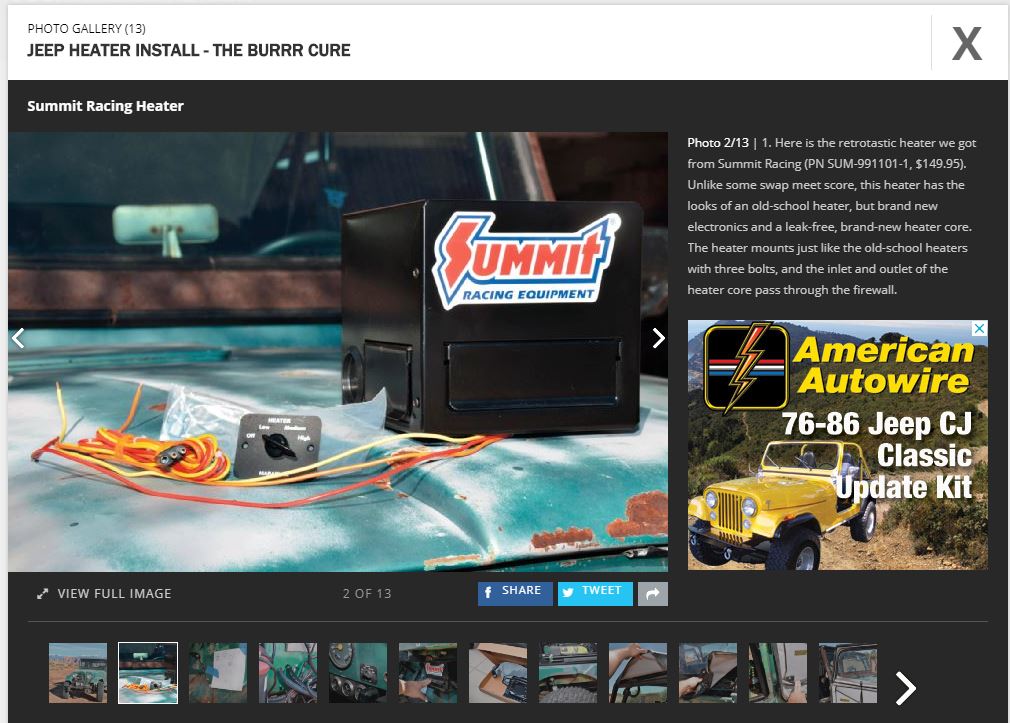This screenshot has width=1010, height=723.
Task: Select the fourth thumbnail in the strip
Action: pos(288,672)
